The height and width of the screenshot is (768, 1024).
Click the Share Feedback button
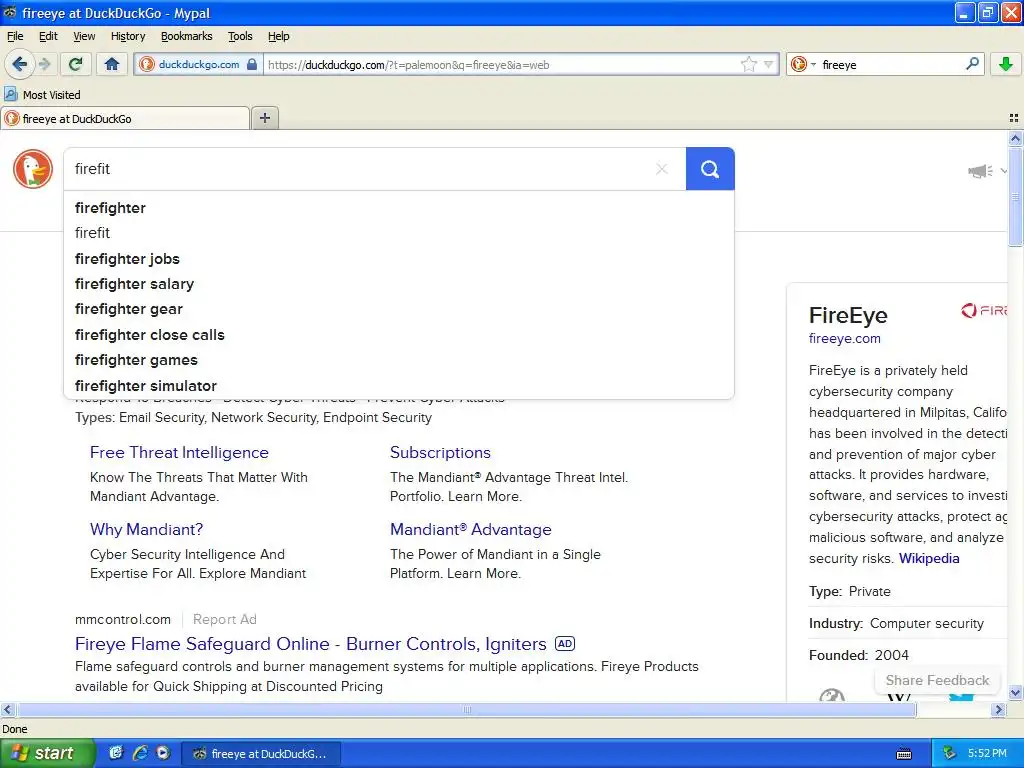[x=937, y=680]
